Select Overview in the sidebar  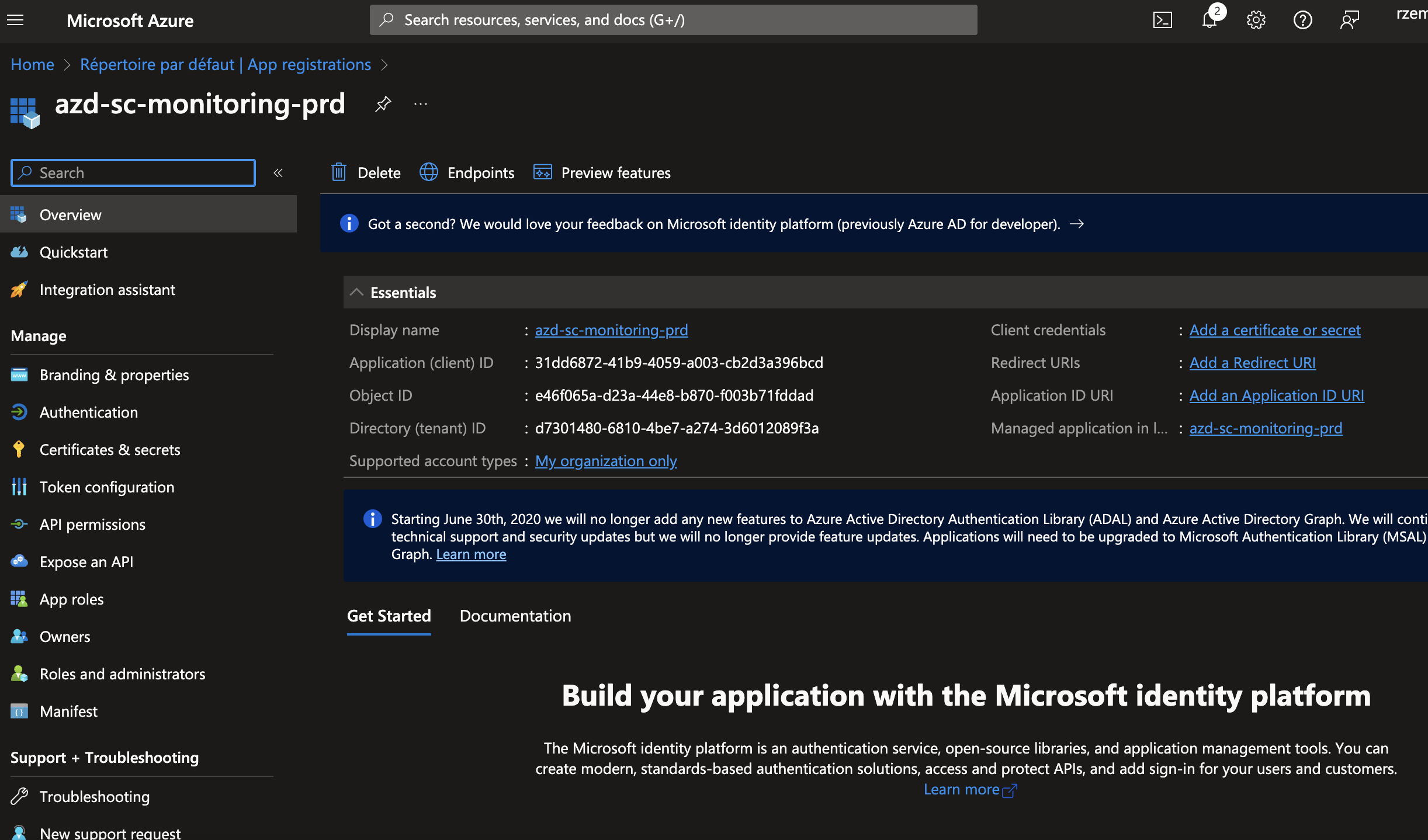(148, 215)
